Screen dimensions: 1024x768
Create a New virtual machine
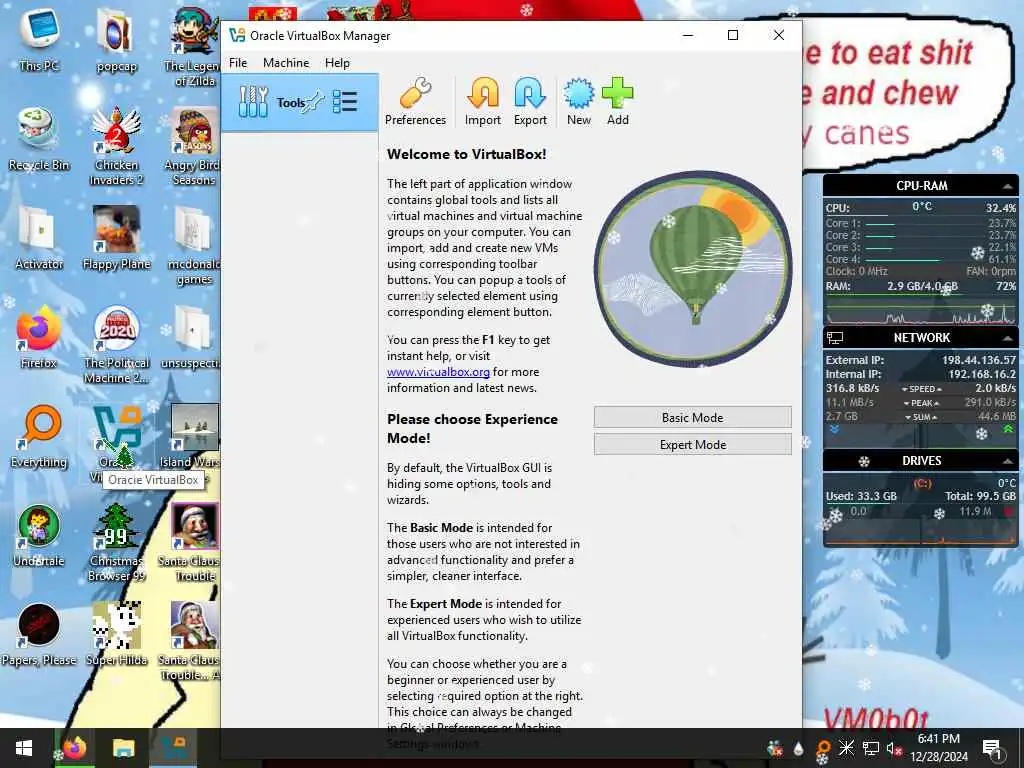(579, 101)
